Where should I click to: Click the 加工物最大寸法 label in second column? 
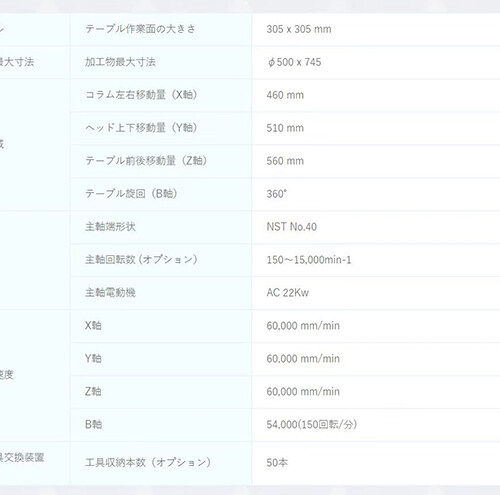tap(120, 62)
